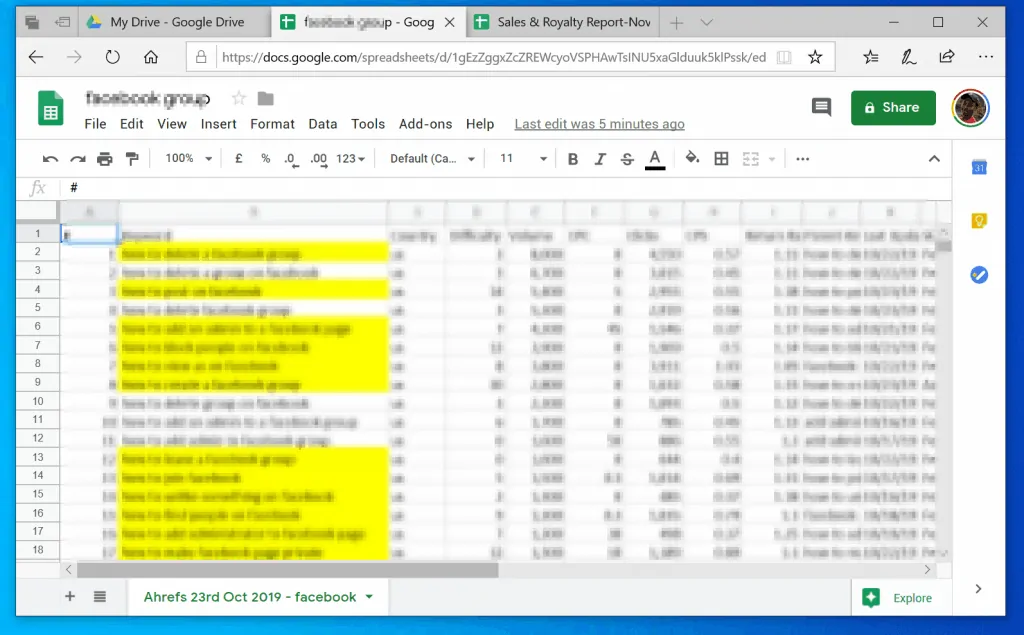Click the Print icon in toolbar

(105, 159)
